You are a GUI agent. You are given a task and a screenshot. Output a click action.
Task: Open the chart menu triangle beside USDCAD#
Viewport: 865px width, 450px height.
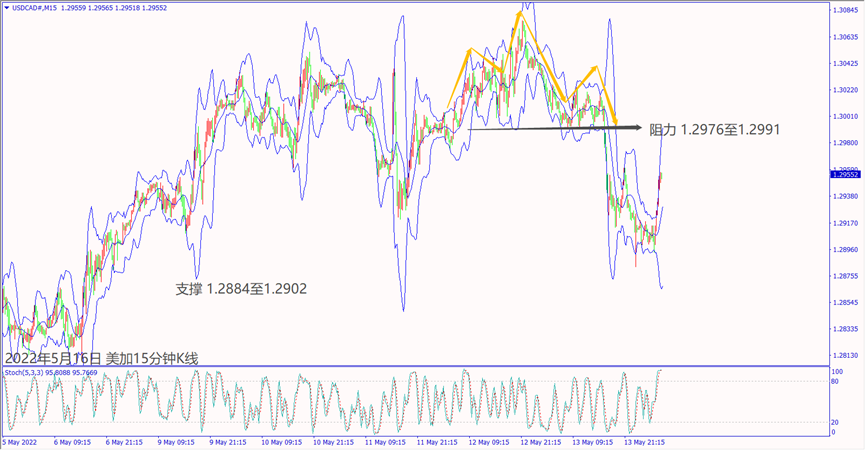[7, 7]
